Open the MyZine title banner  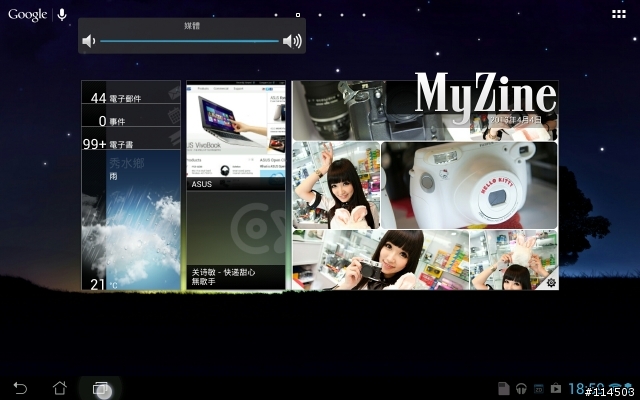[485, 96]
